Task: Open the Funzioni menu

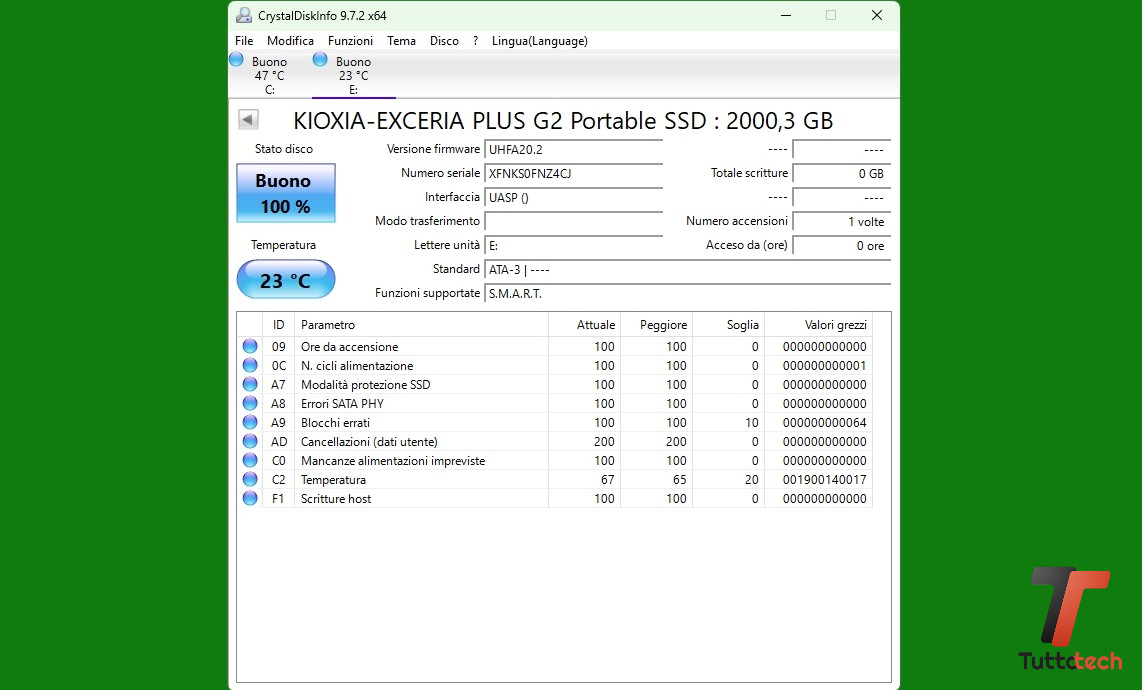Action: coord(350,41)
